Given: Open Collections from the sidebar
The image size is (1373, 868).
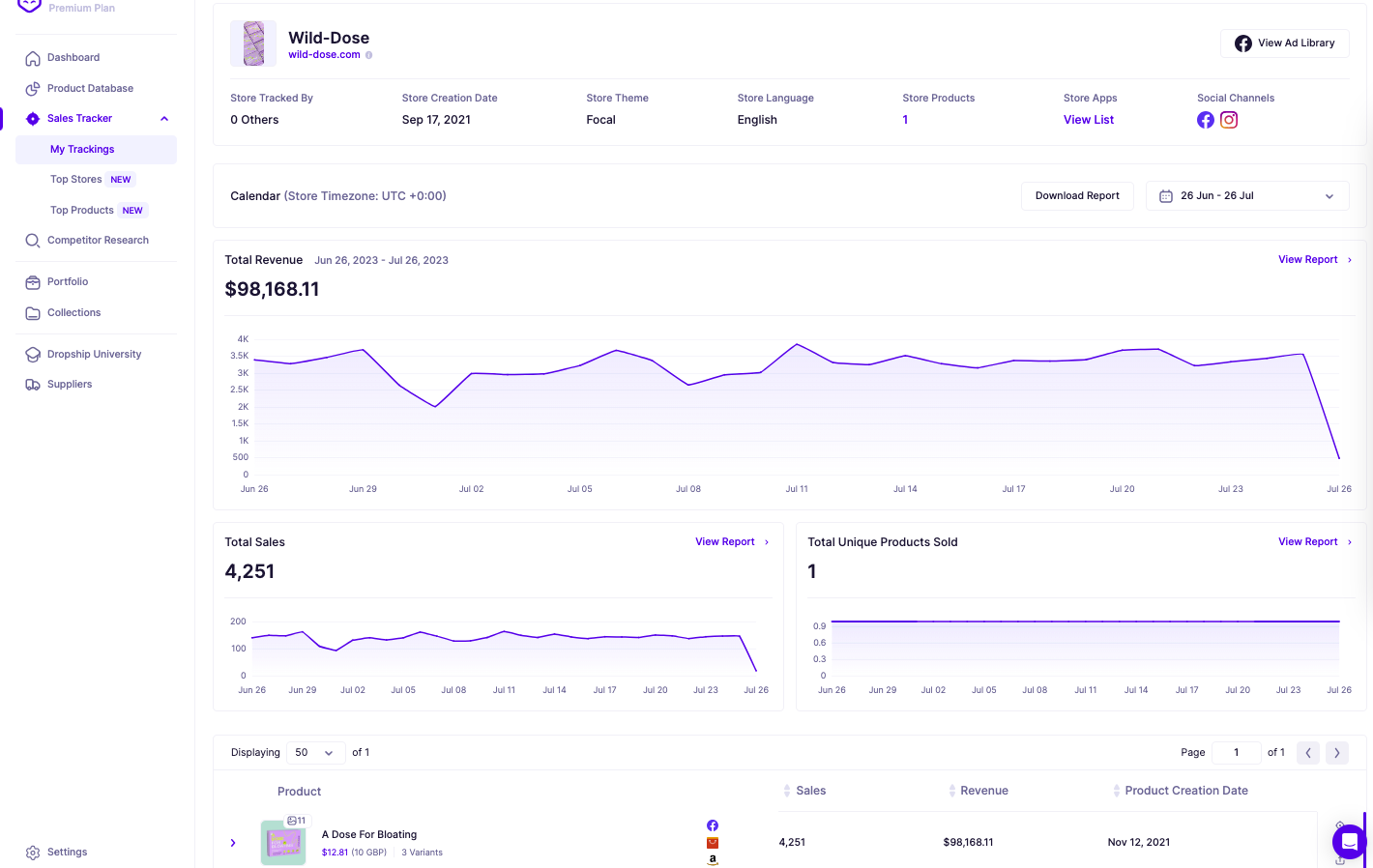Looking at the screenshot, I should (x=73, y=312).
